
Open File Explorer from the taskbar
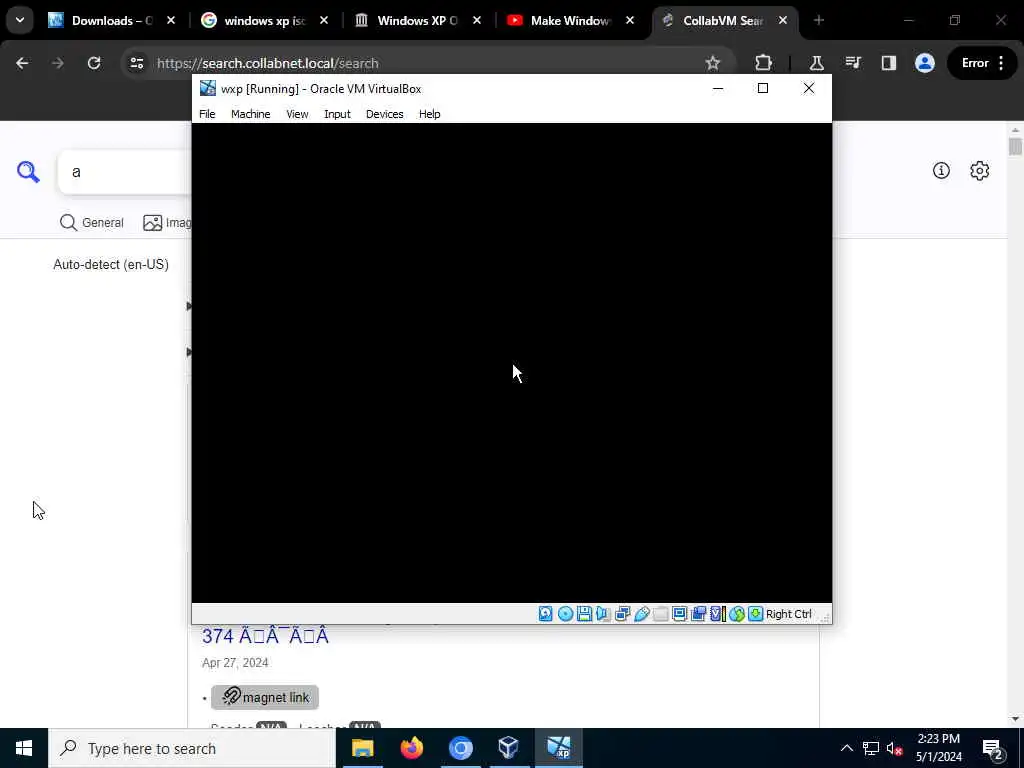pos(362,748)
